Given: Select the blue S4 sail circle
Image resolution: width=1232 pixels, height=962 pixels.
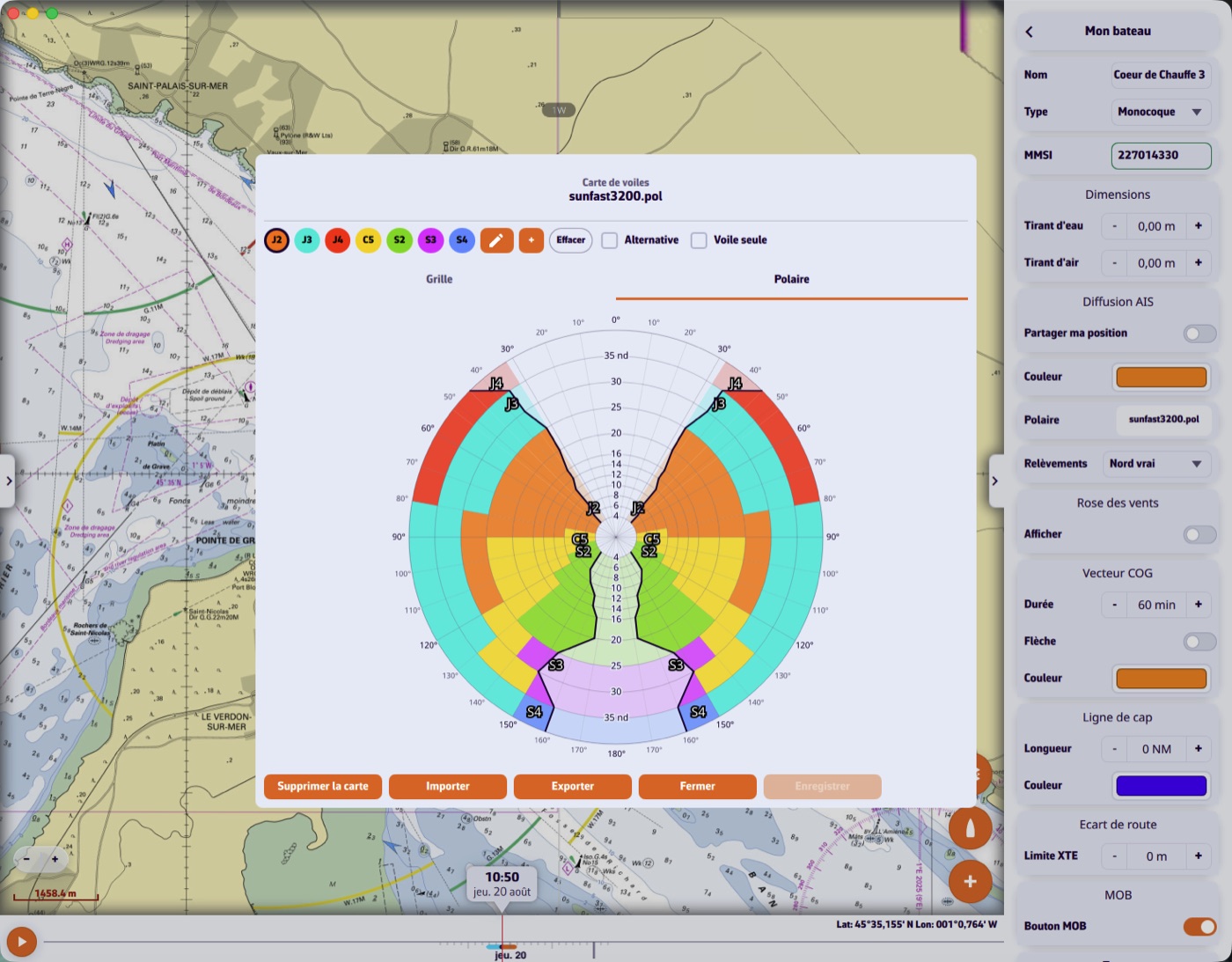Looking at the screenshot, I should [462, 240].
